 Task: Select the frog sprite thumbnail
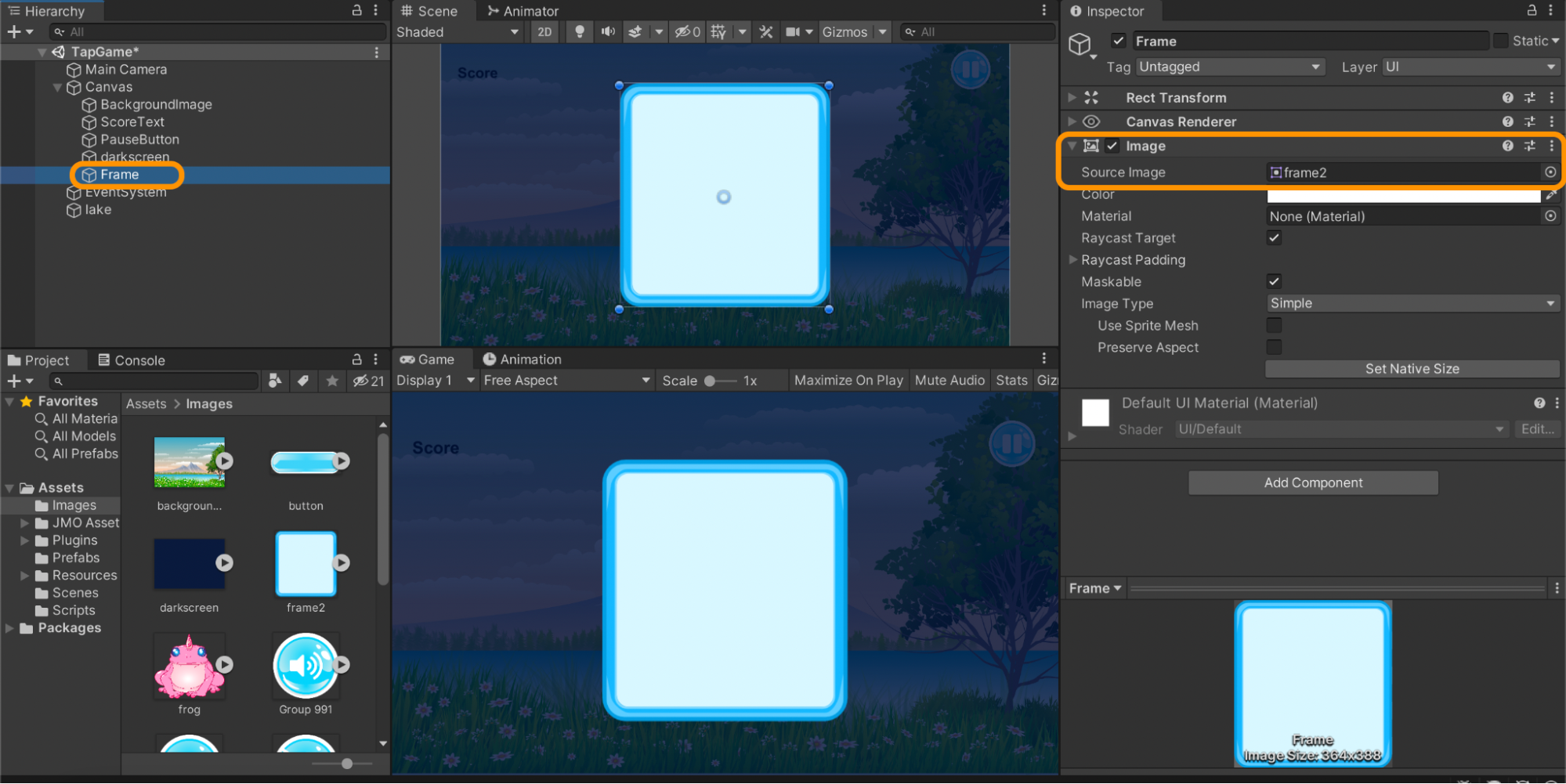pyautogui.click(x=190, y=667)
